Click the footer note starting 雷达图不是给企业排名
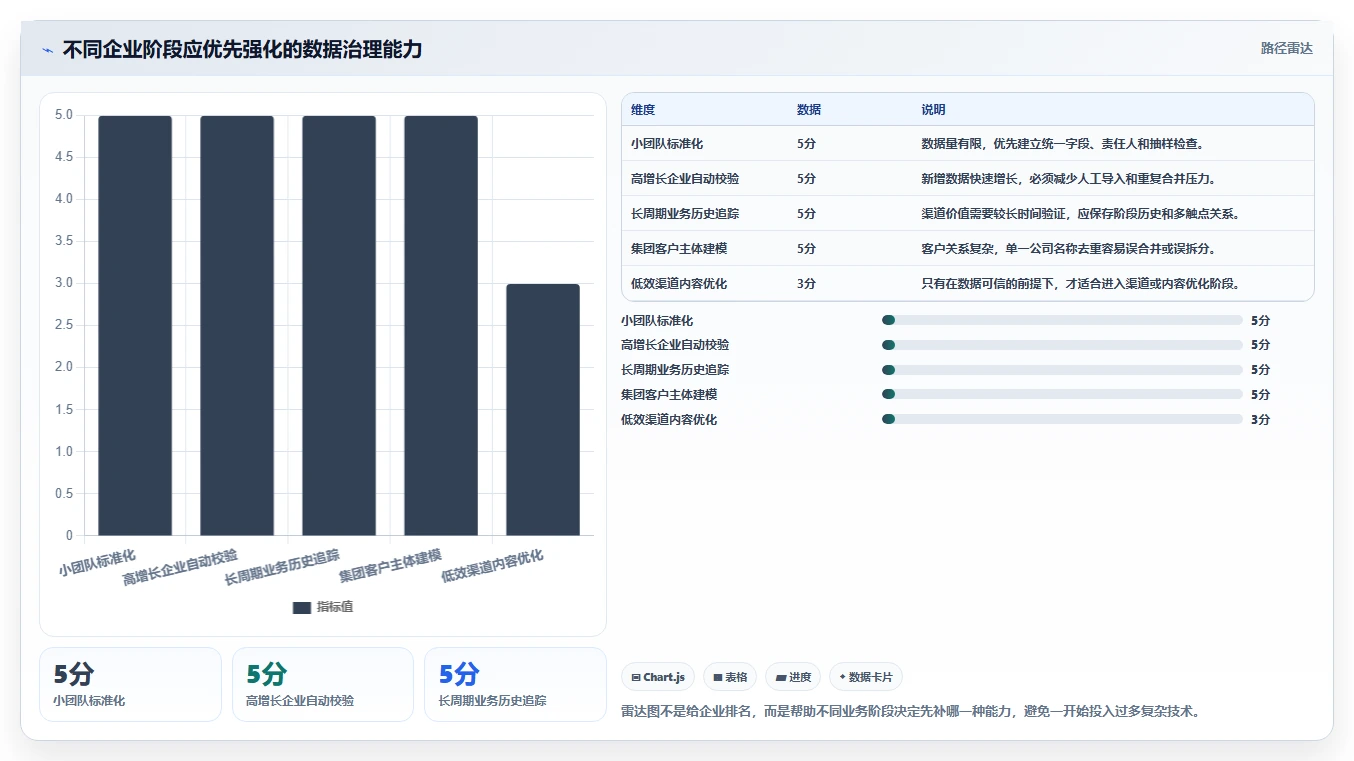Viewport: 1354px width, 761px height. pyautogui.click(x=910, y=712)
